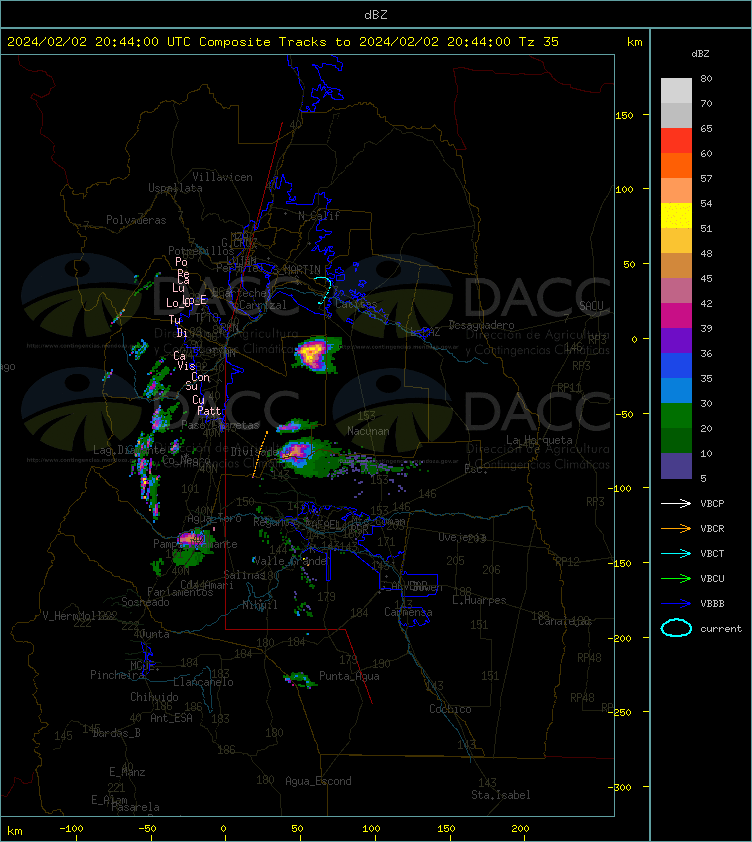Select the gray swatch between 65 and 70
Viewport: 752px width, 842px height.
pyautogui.click(x=676, y=115)
